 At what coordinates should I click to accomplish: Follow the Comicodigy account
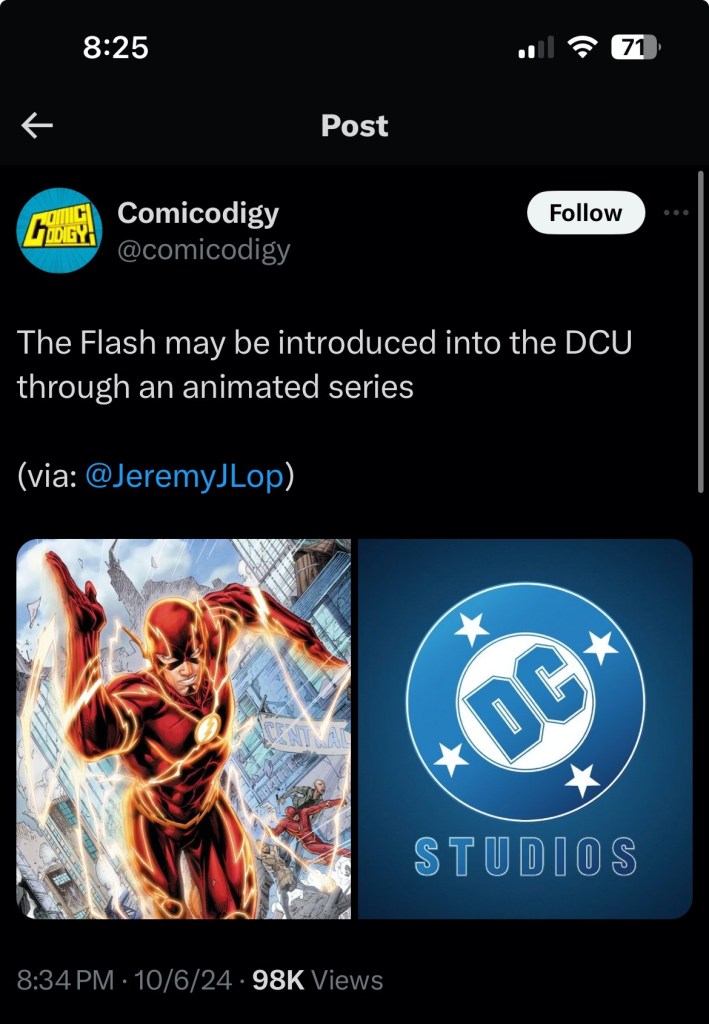(x=586, y=212)
